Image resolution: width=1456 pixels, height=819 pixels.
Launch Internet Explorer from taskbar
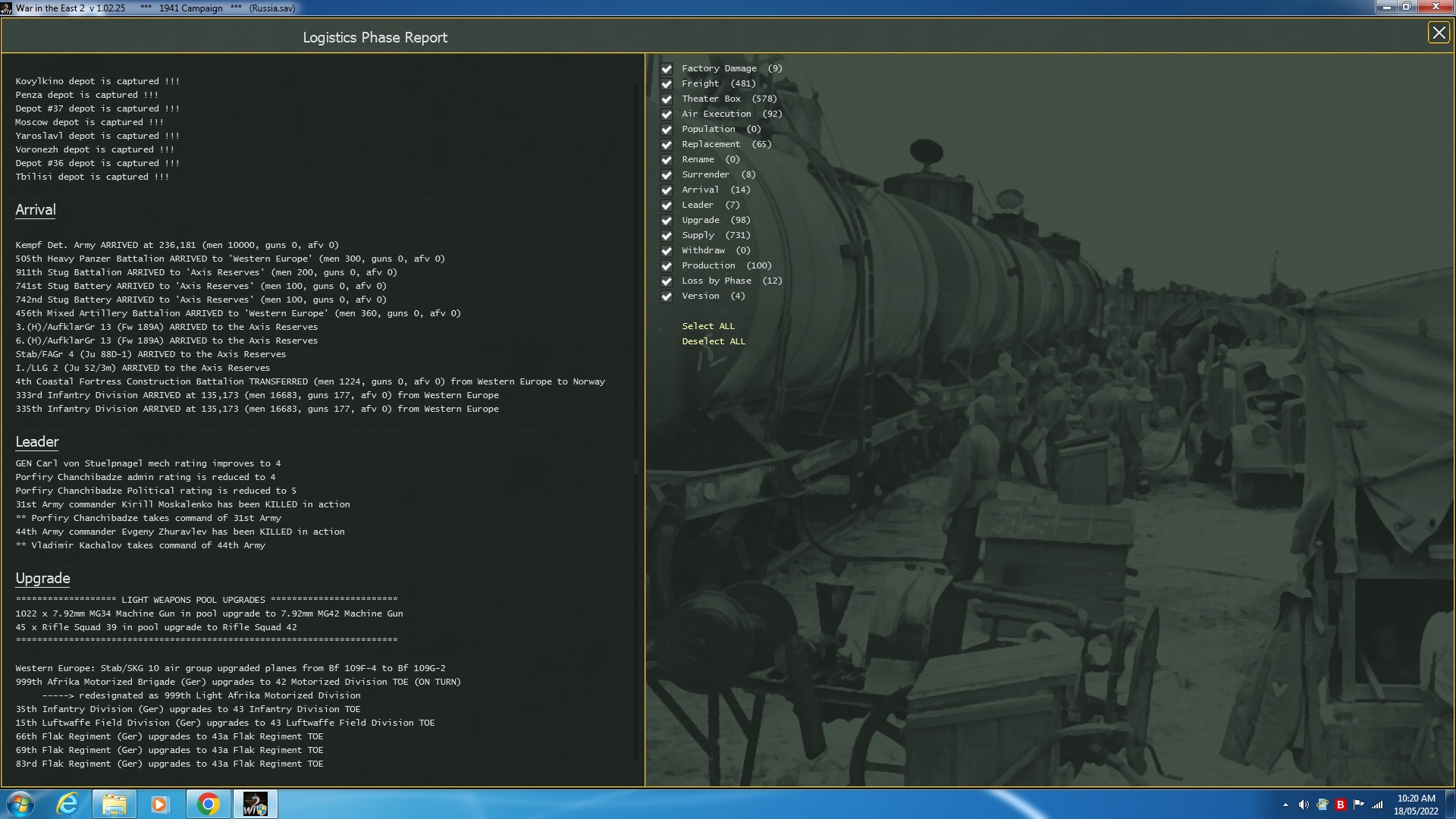tap(67, 804)
